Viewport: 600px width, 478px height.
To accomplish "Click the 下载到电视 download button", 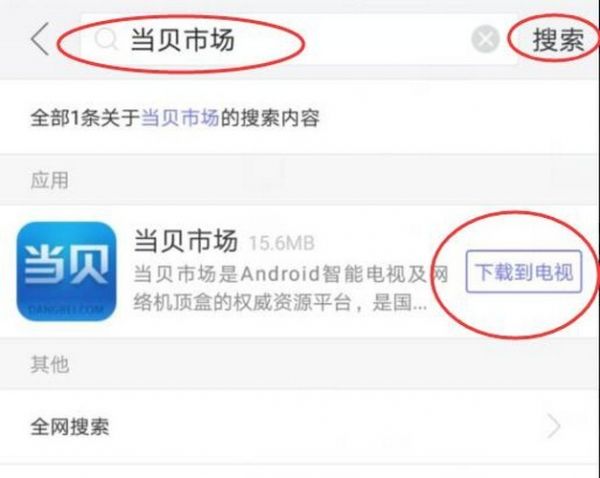I will (x=523, y=272).
